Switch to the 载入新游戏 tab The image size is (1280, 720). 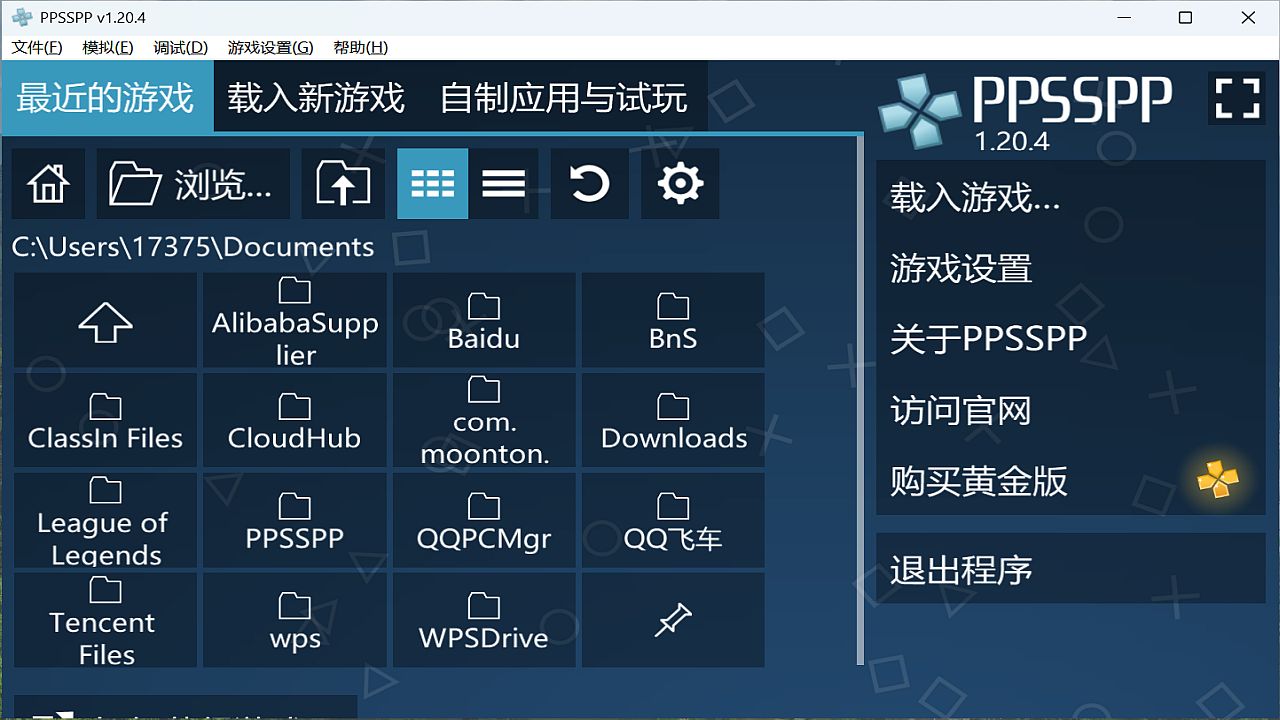[x=316, y=97]
